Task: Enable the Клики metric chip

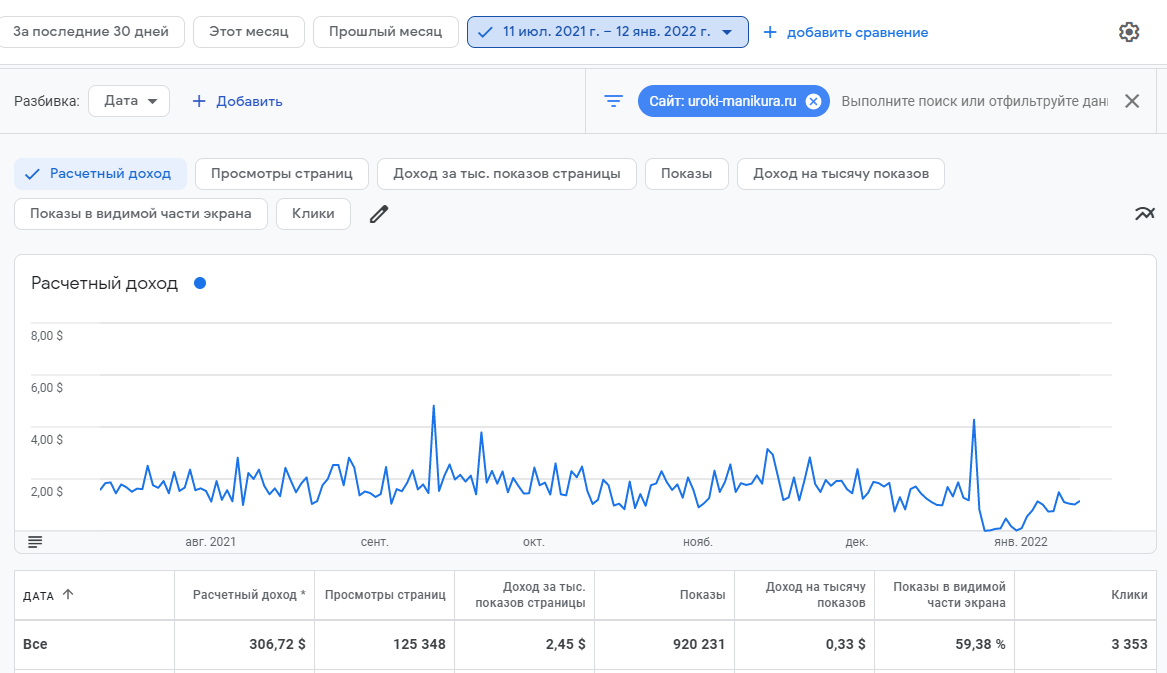Action: (313, 214)
